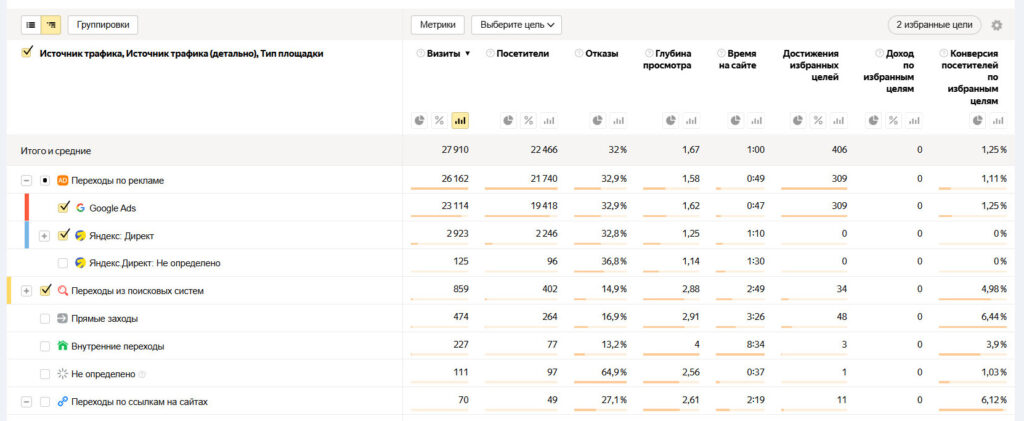Show pie chart for Достижения избранных целей column
Viewport: 1024px width, 421px height.
pyautogui.click(x=798, y=120)
